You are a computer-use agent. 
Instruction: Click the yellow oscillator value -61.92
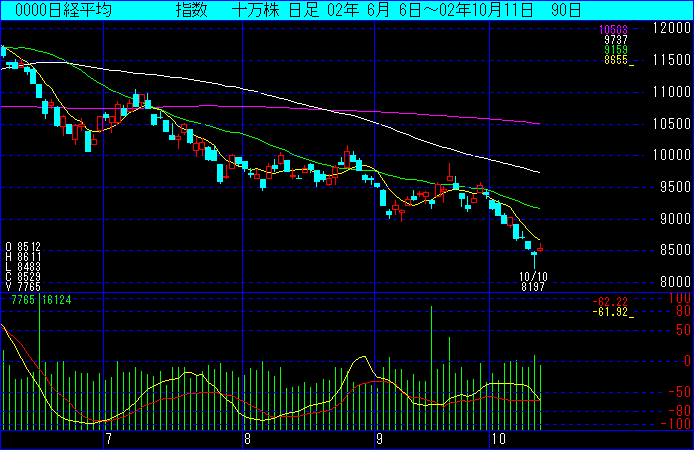pyautogui.click(x=610, y=312)
